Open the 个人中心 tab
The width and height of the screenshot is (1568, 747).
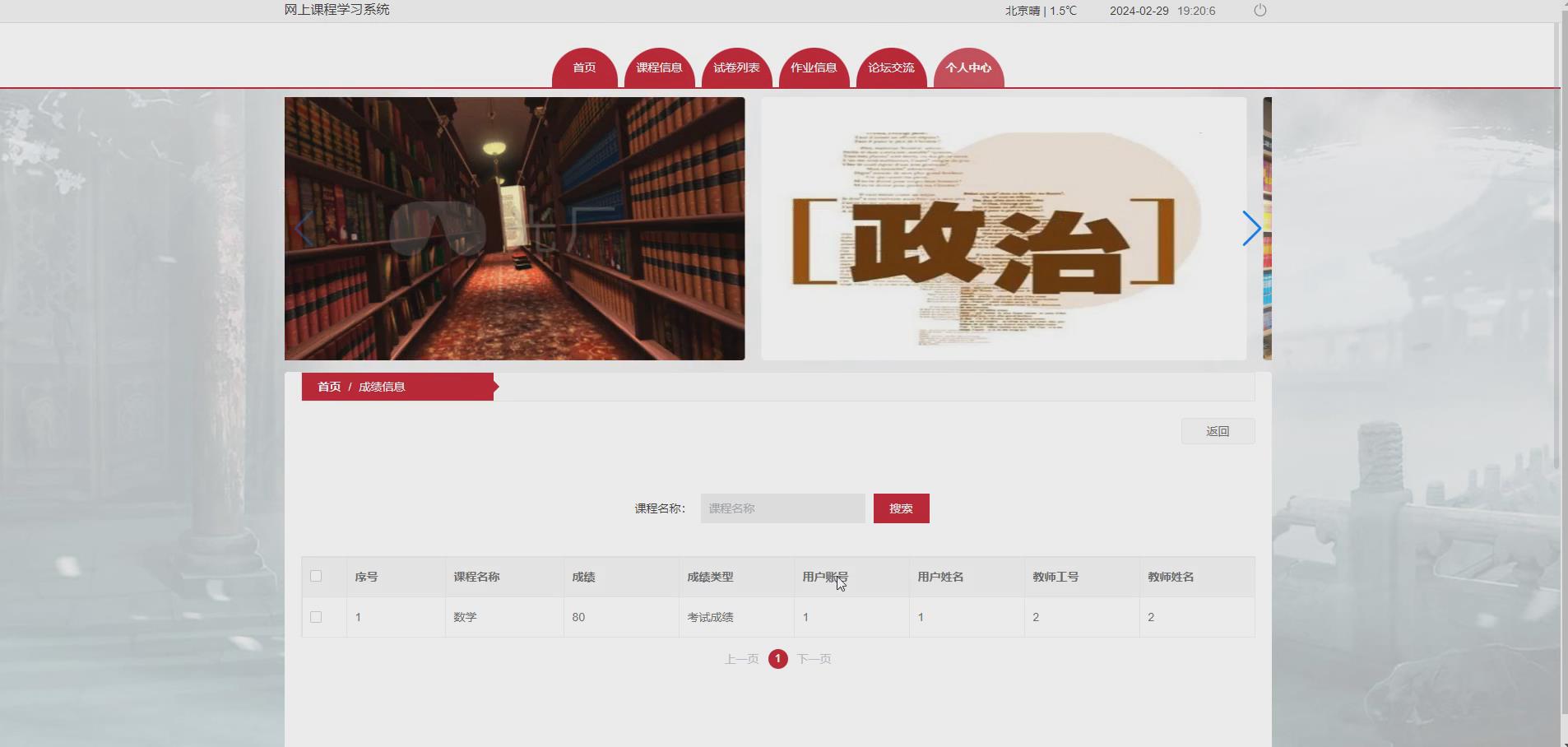[x=969, y=68]
